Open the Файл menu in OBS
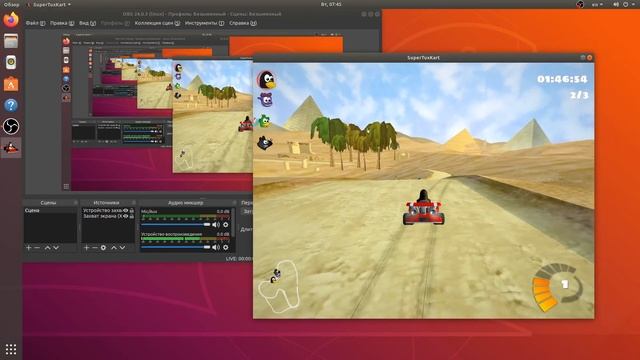Screen dimensions: 640x360 pos(36,23)
